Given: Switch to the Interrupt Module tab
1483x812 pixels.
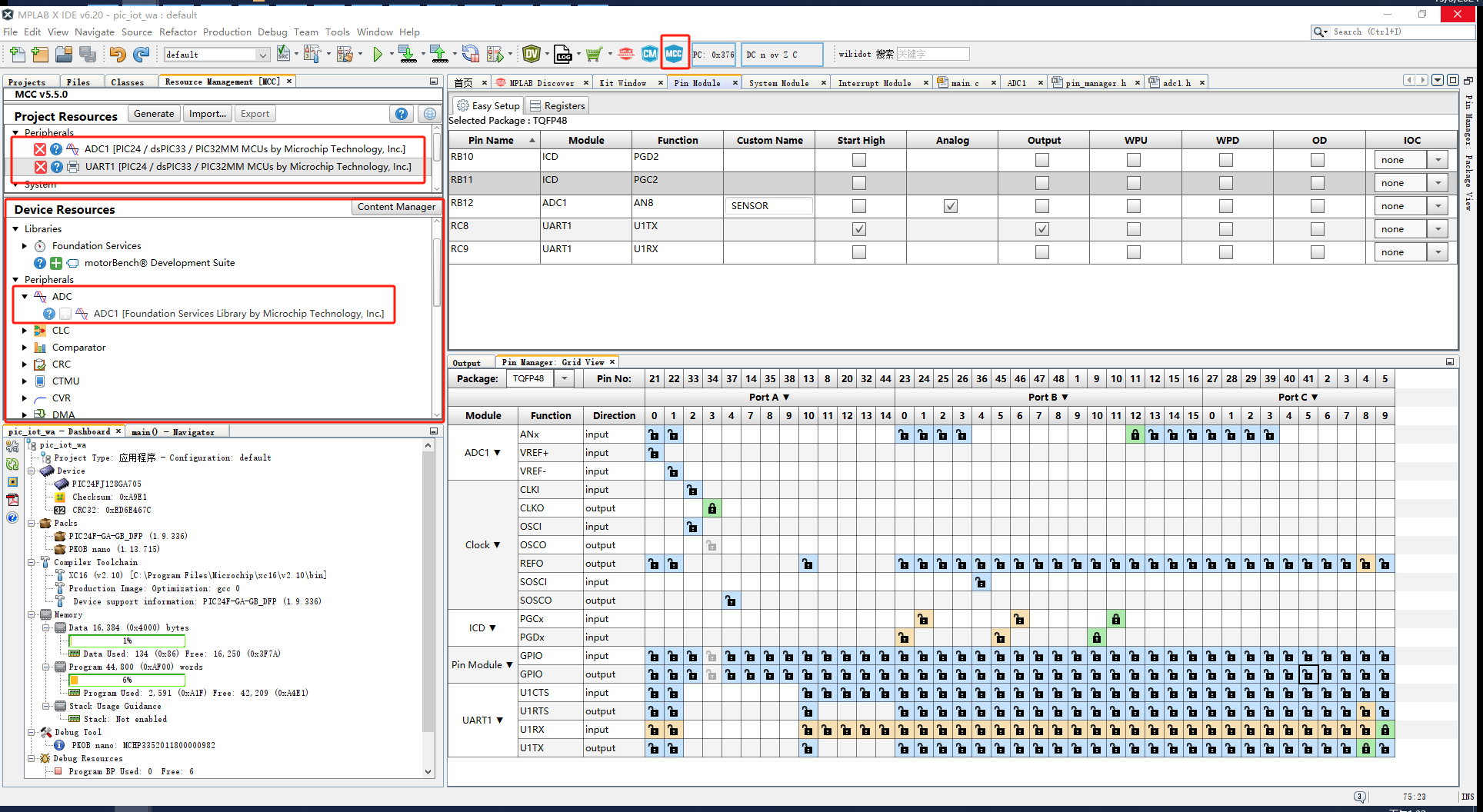Looking at the screenshot, I should click(x=875, y=83).
